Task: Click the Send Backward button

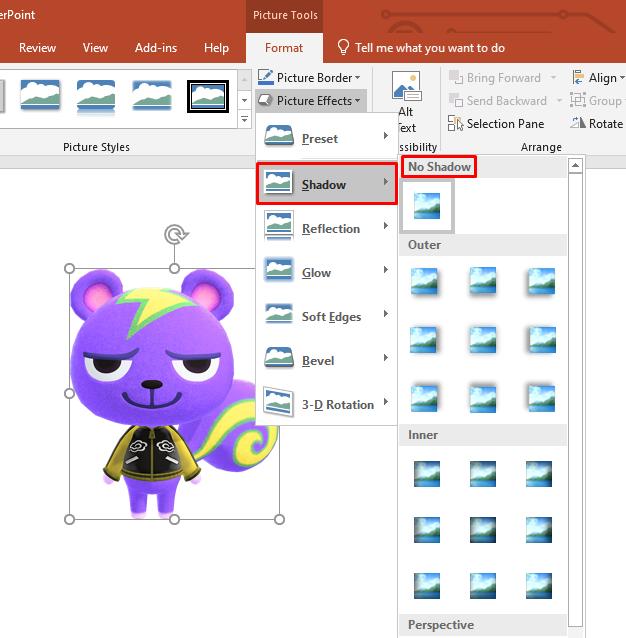Action: pyautogui.click(x=498, y=101)
